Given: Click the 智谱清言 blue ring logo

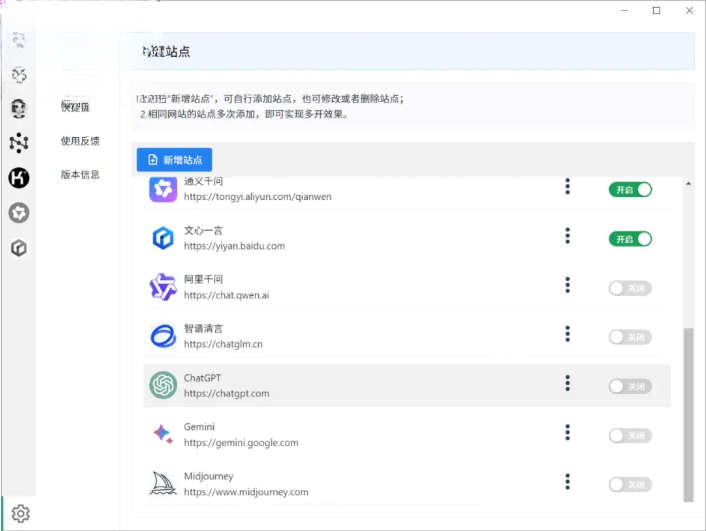Looking at the screenshot, I should point(163,336).
